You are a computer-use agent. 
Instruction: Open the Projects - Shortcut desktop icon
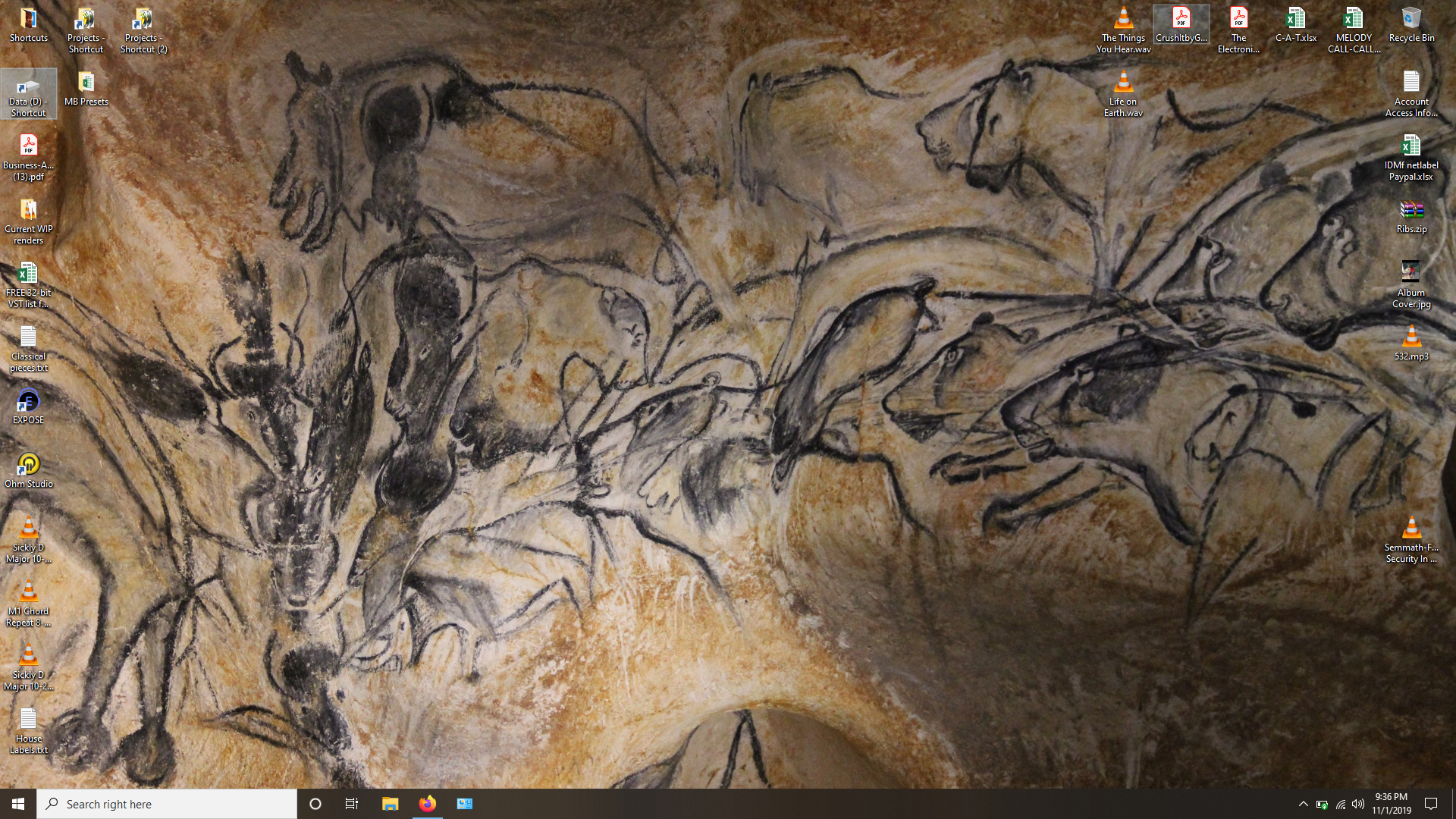[86, 30]
